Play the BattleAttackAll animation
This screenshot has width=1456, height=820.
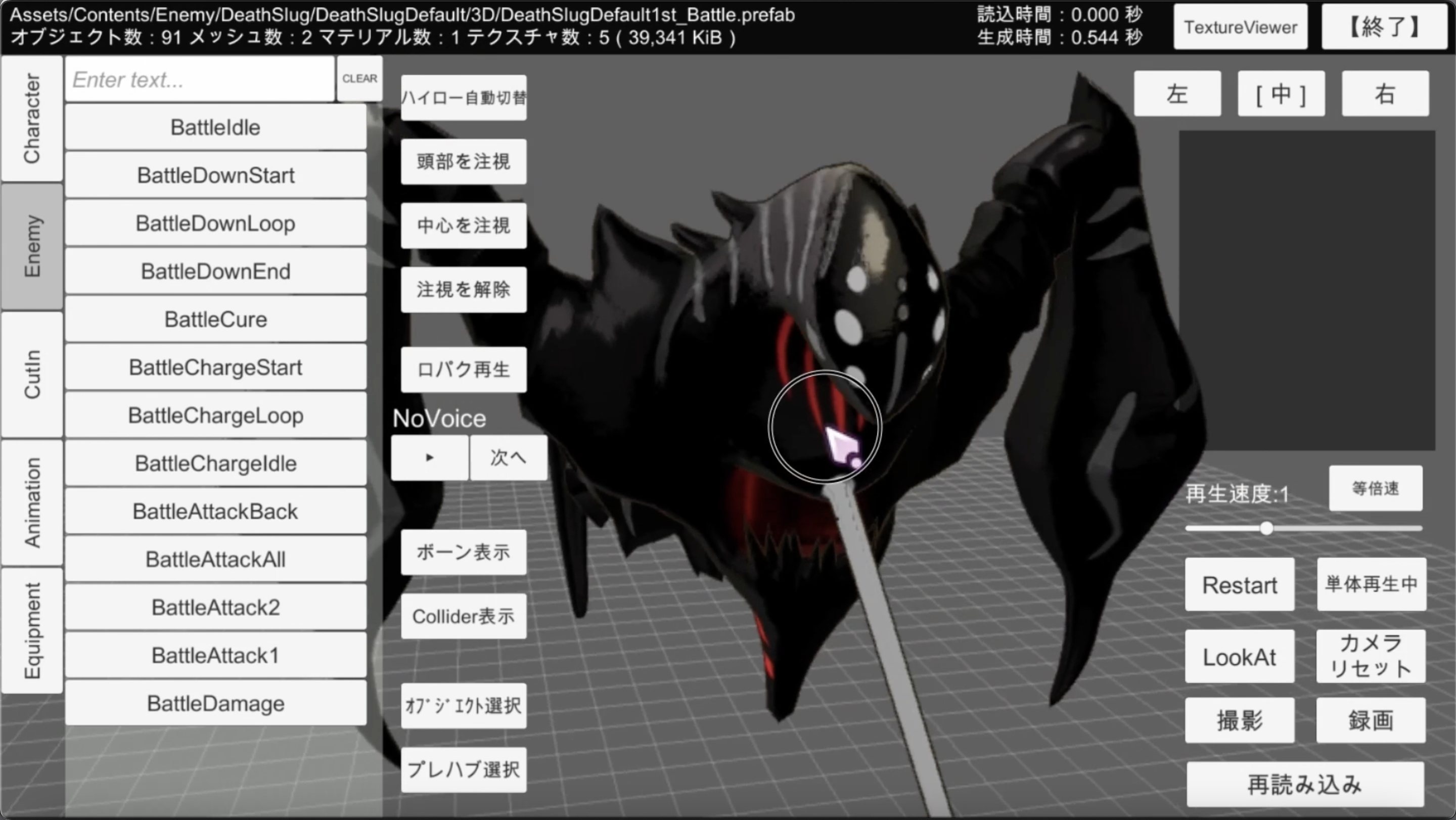click(x=215, y=560)
